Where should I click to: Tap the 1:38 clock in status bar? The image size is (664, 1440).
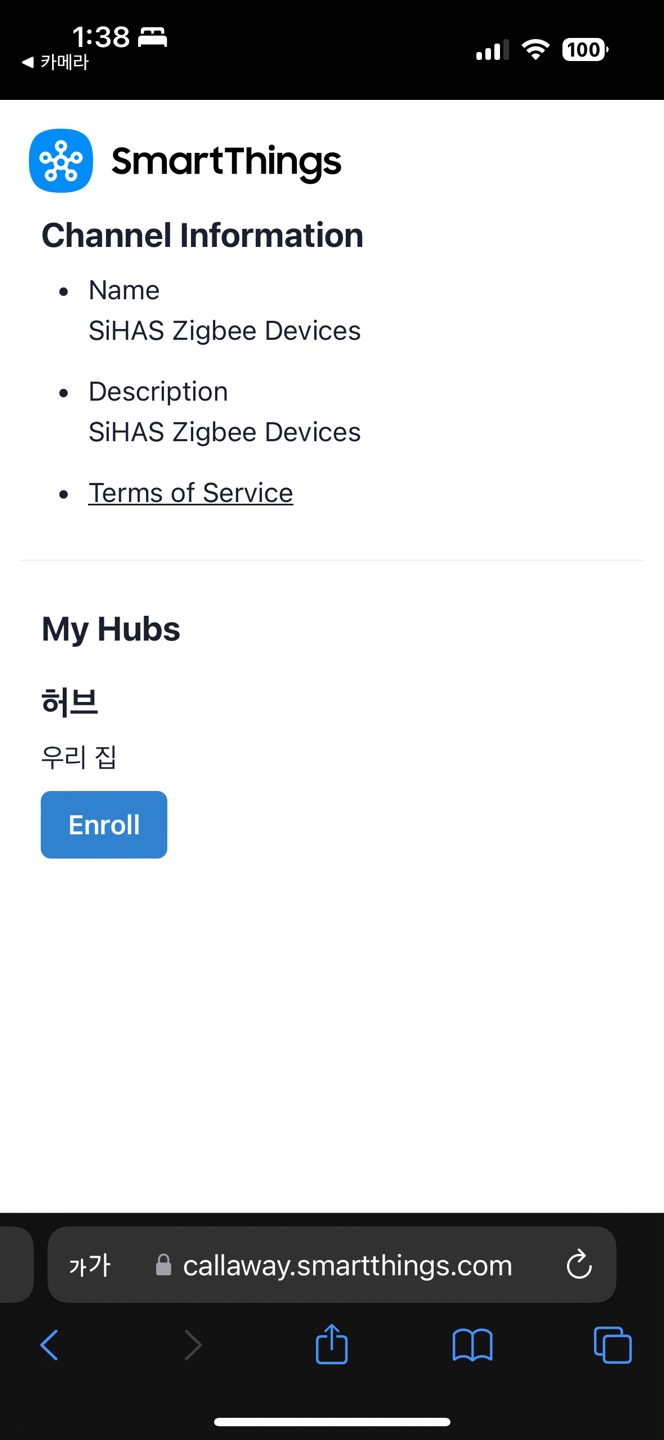pyautogui.click(x=101, y=37)
